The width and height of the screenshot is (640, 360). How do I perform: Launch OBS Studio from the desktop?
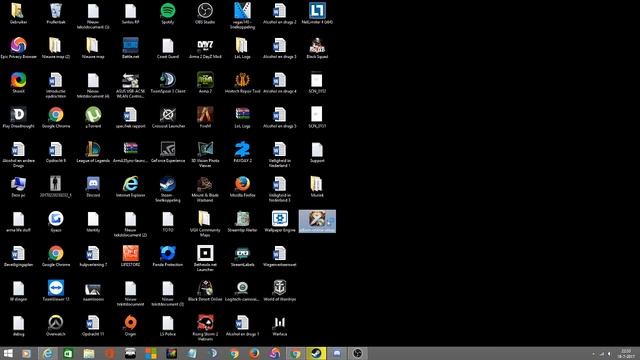coord(205,10)
